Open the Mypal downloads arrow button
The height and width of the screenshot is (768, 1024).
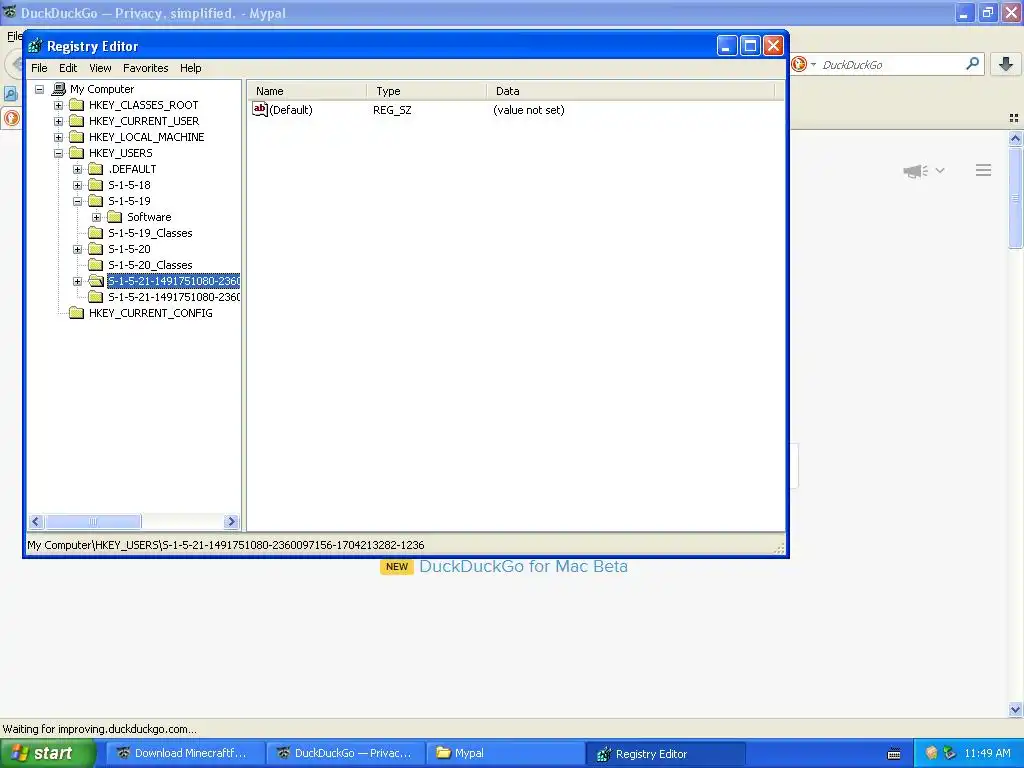pos(1006,64)
